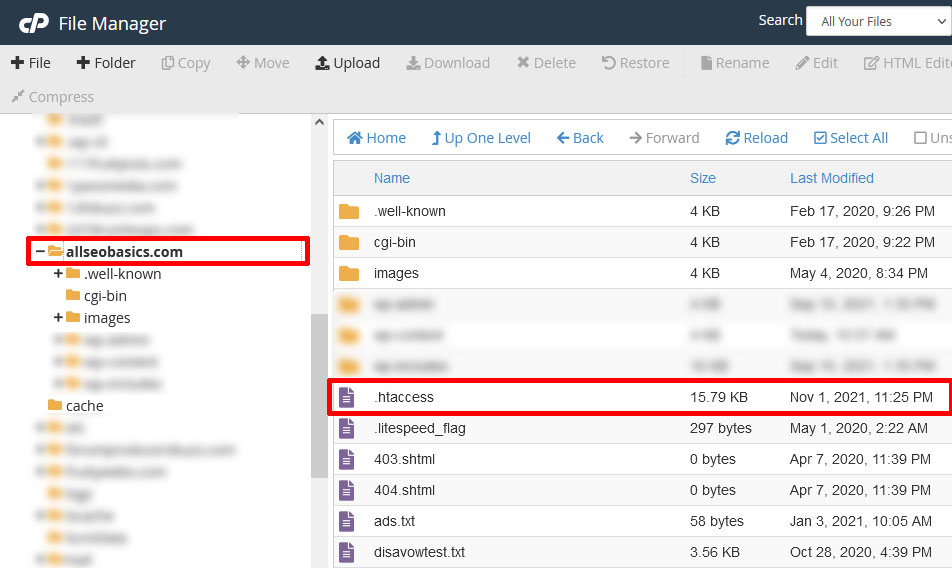Viewport: 952px width, 568px height.
Task: Create a new file with + File
Action: click(x=31, y=63)
